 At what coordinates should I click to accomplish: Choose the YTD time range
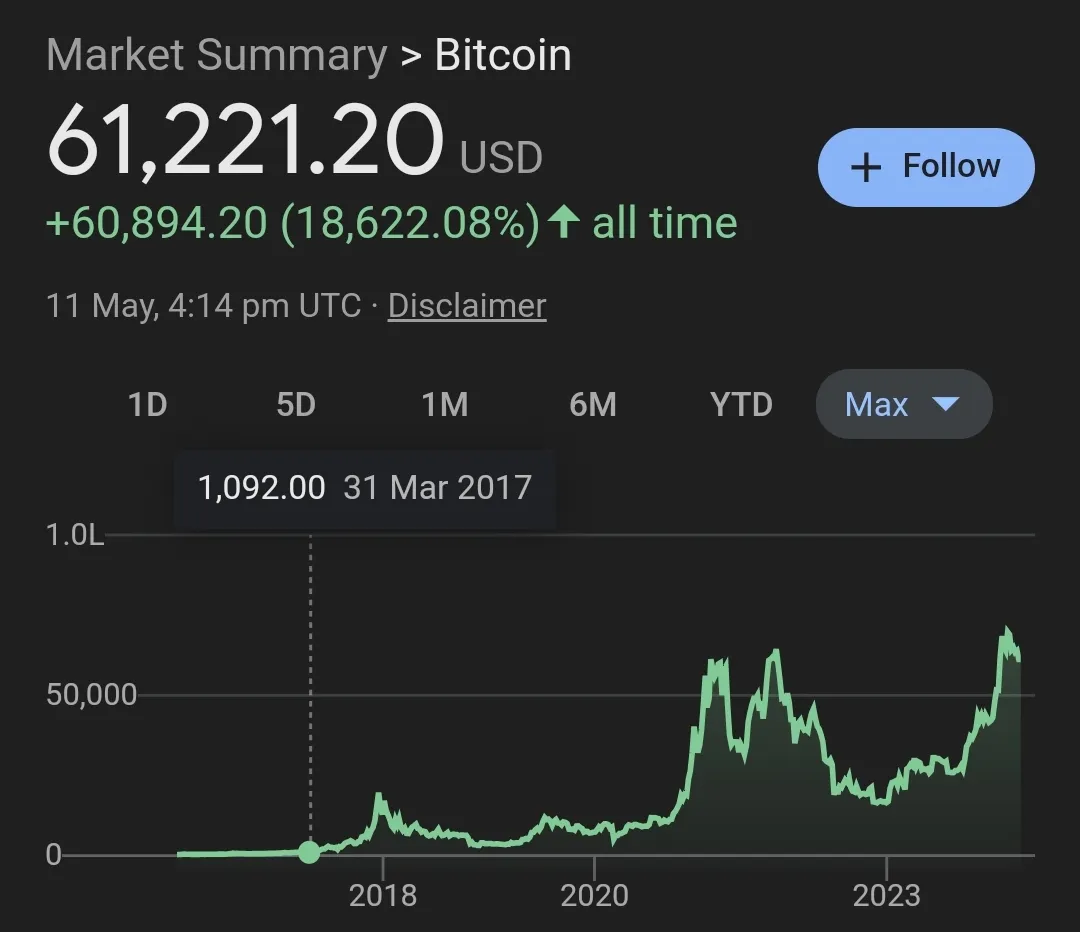(741, 404)
